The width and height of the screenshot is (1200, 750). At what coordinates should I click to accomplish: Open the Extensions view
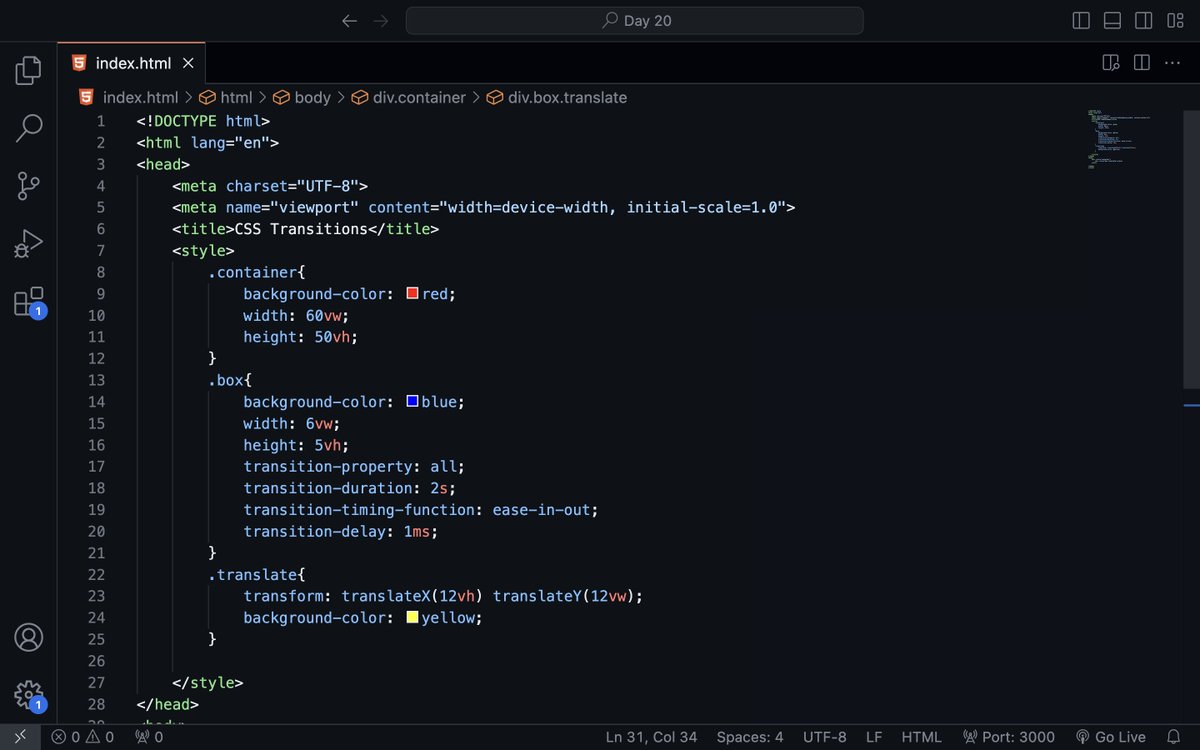pyautogui.click(x=29, y=302)
